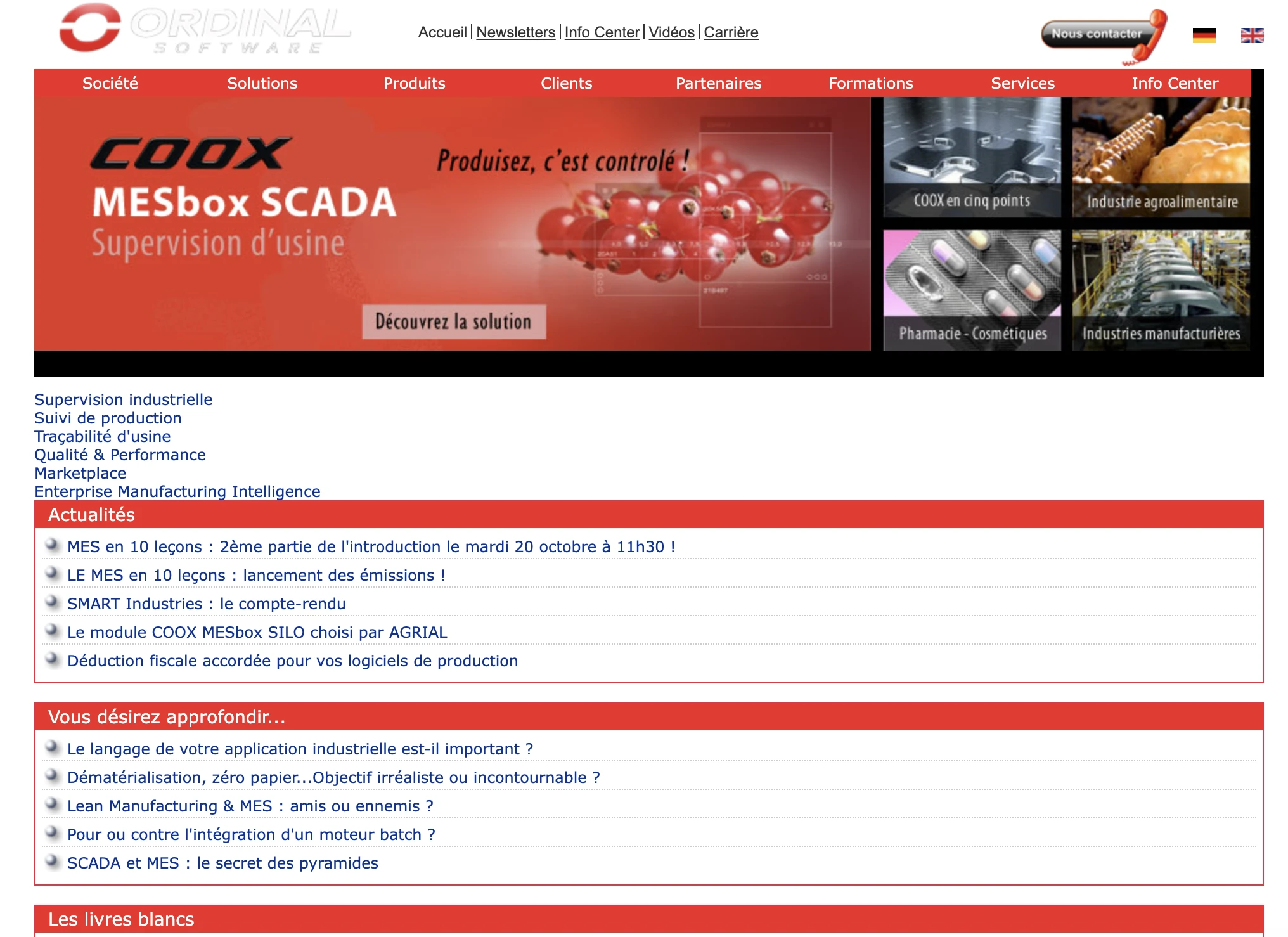Read Lean Manufacturing & MES article
Viewport: 1288px width, 937px height.
coord(250,806)
